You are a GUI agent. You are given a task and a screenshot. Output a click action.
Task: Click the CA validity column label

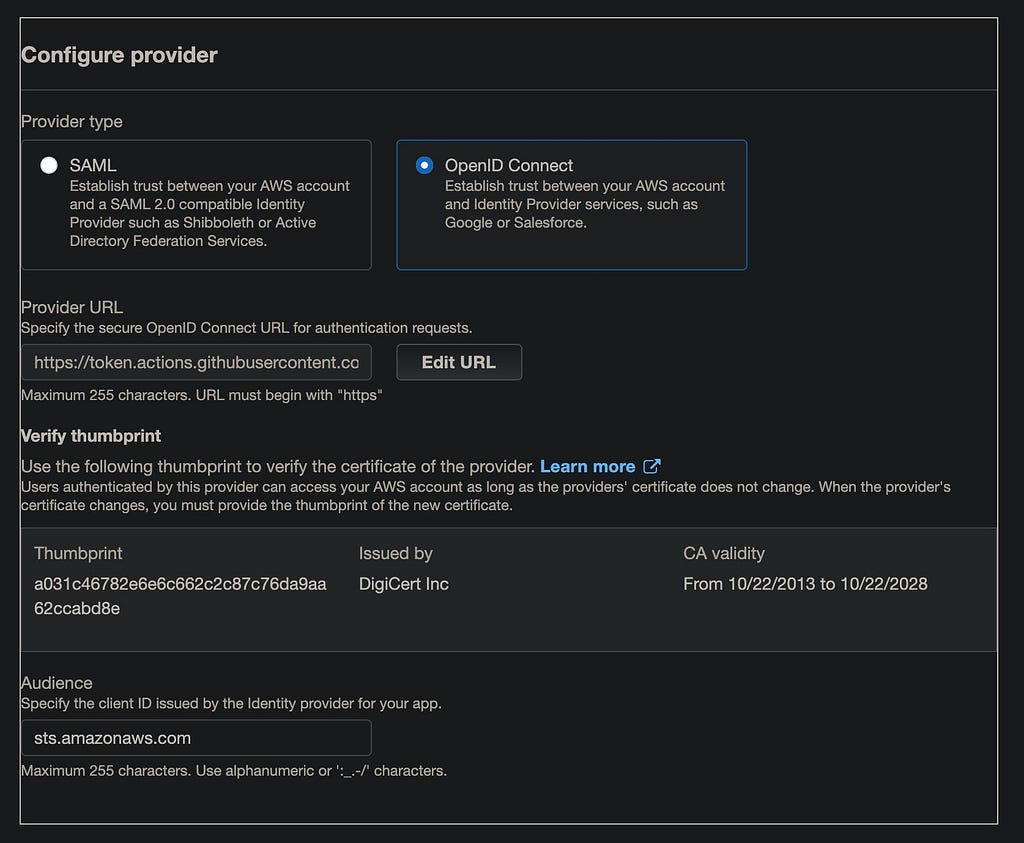click(724, 553)
